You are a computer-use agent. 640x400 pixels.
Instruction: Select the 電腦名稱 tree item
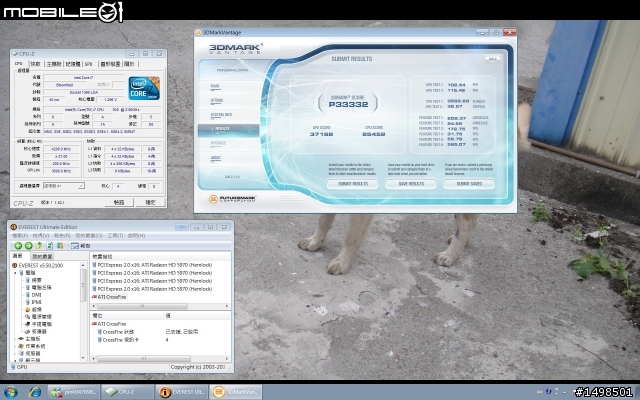[x=38, y=287]
